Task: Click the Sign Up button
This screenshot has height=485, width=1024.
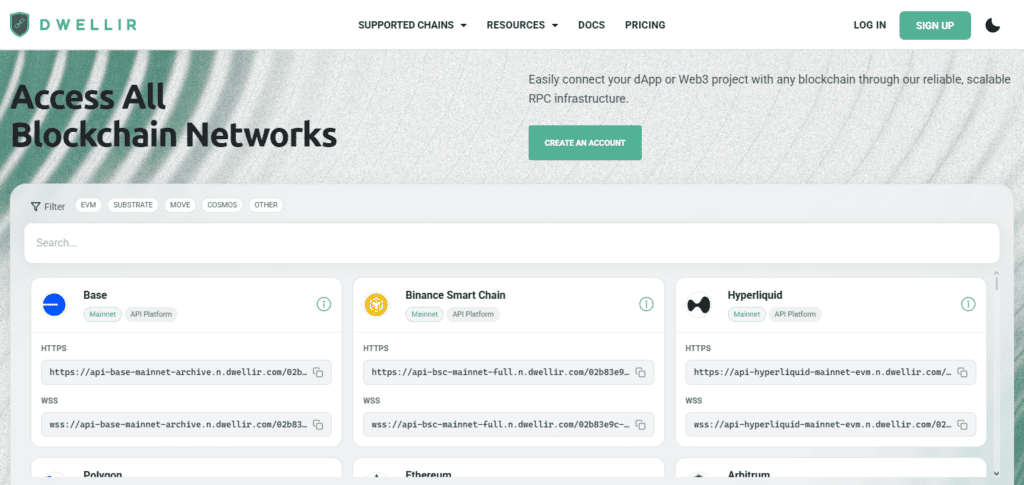Action: [935, 25]
